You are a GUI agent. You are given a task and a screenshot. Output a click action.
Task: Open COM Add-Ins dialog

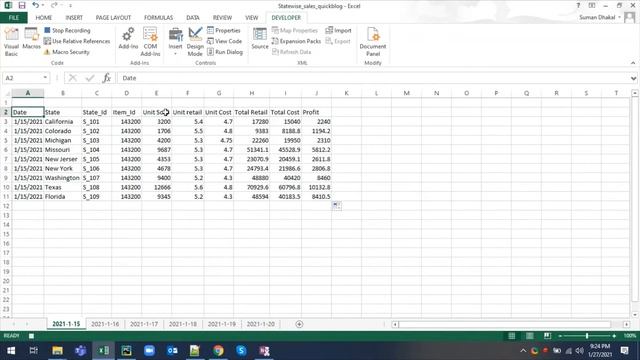pyautogui.click(x=150, y=42)
